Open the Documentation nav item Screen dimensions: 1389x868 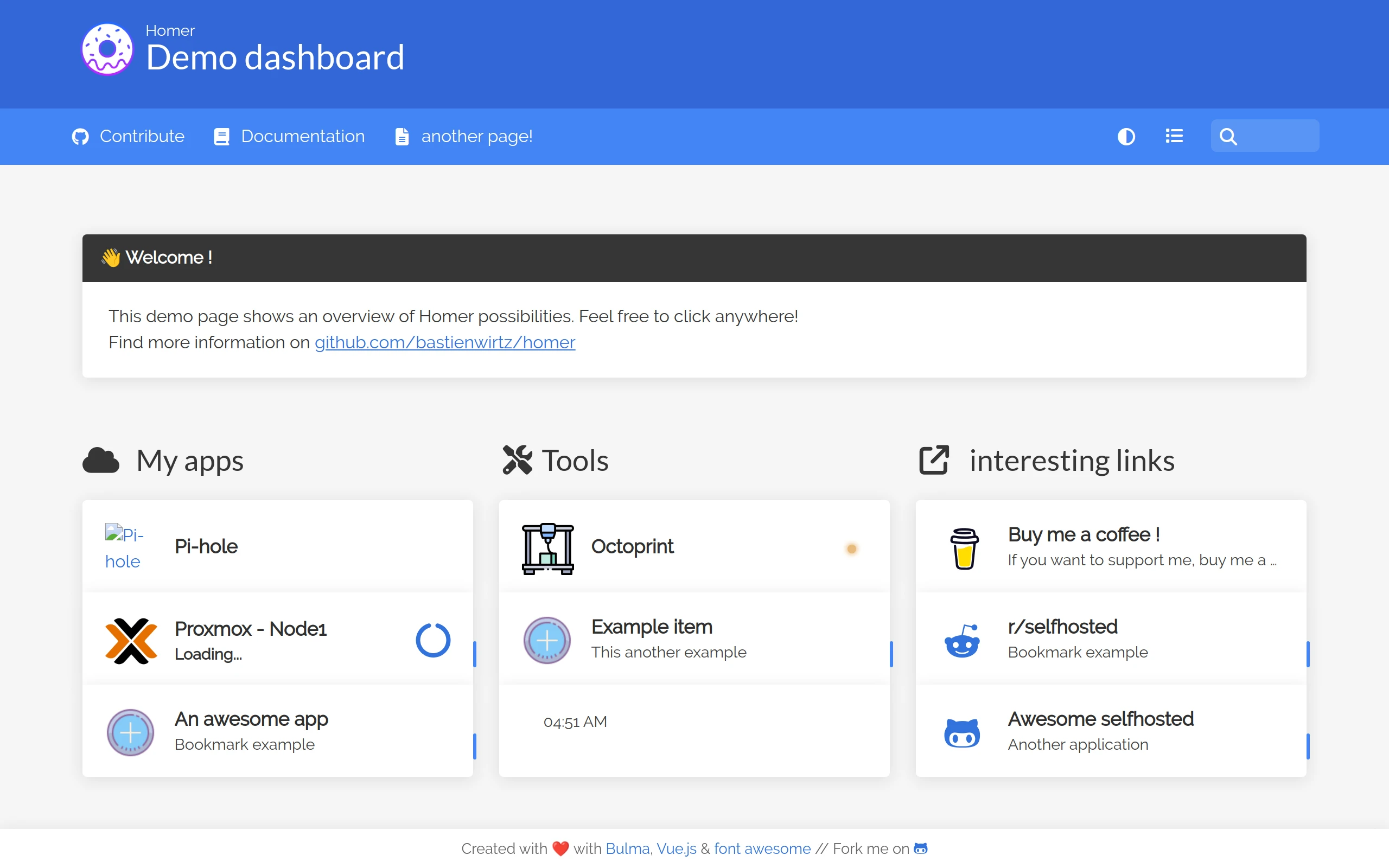point(289,137)
